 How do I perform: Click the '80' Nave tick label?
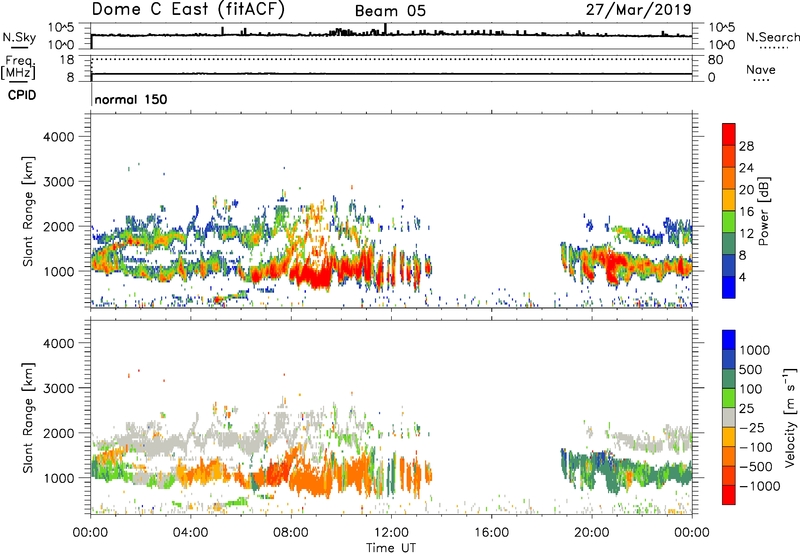coord(715,60)
